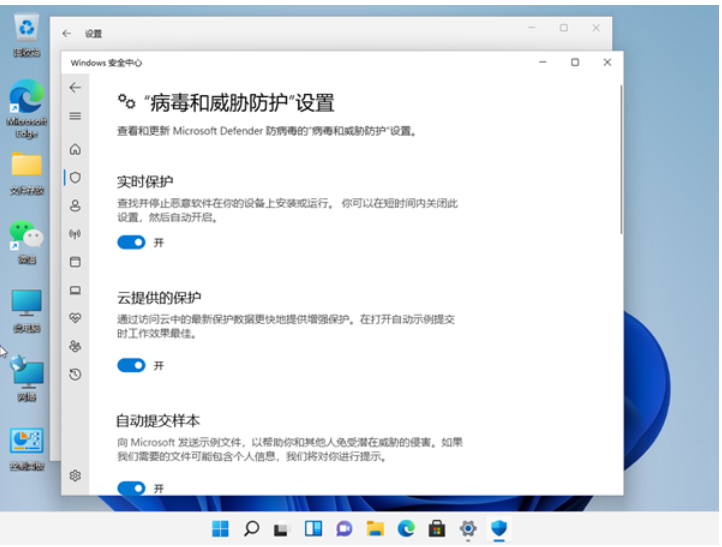
Task: Click the Windows Start button on taskbar
Action: [220, 528]
